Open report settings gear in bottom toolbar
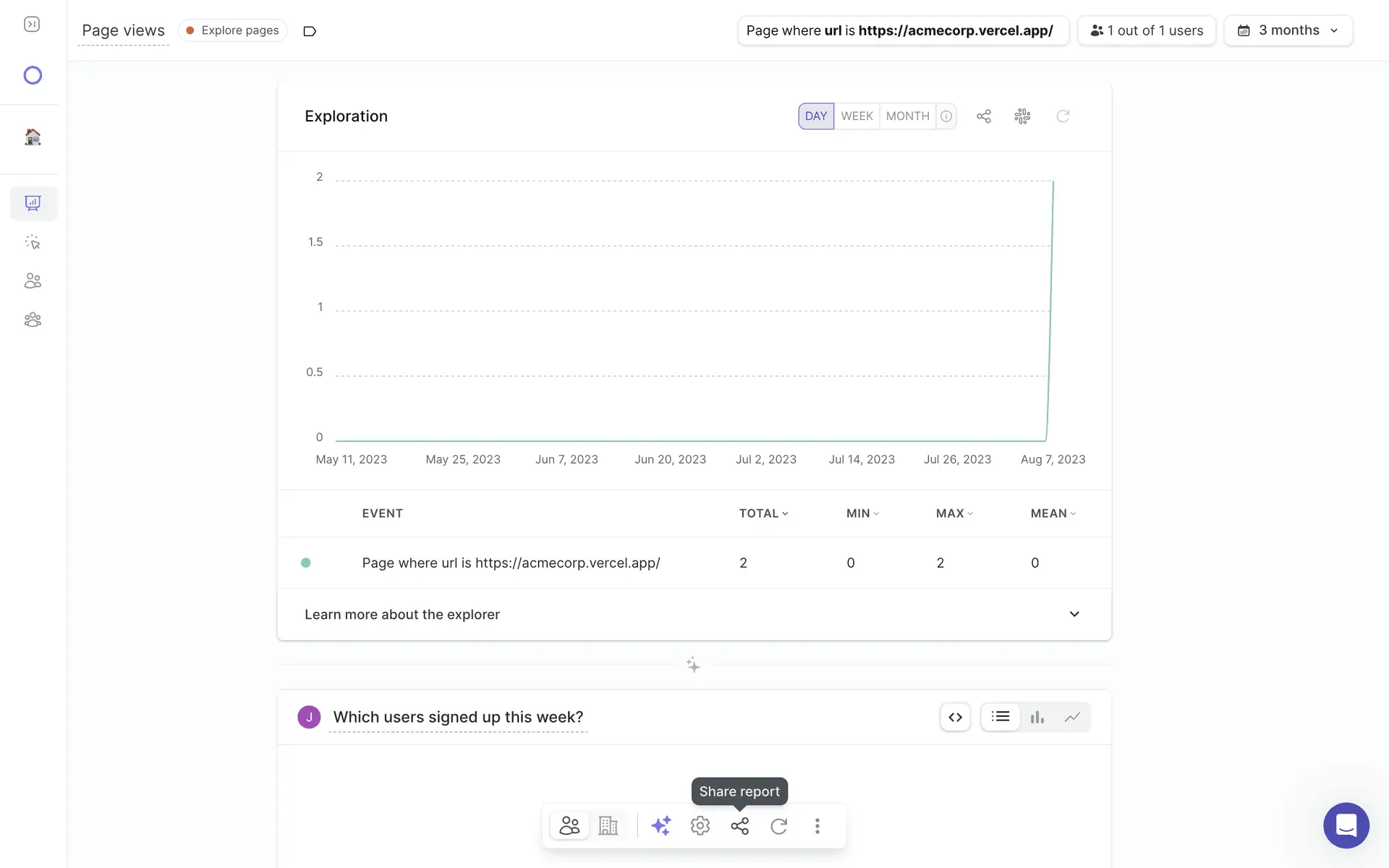The height and width of the screenshot is (868, 1389). pos(700,825)
